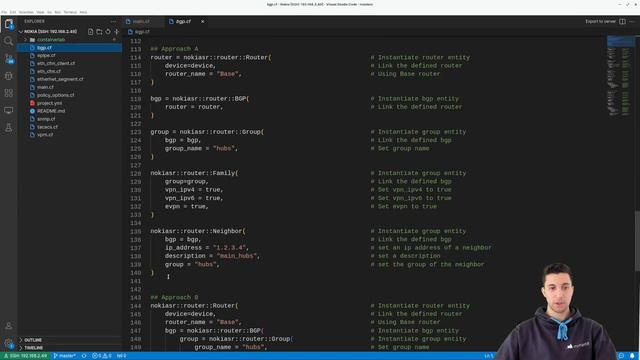Click Export to server button
This screenshot has height=360, width=640.
coord(600,21)
